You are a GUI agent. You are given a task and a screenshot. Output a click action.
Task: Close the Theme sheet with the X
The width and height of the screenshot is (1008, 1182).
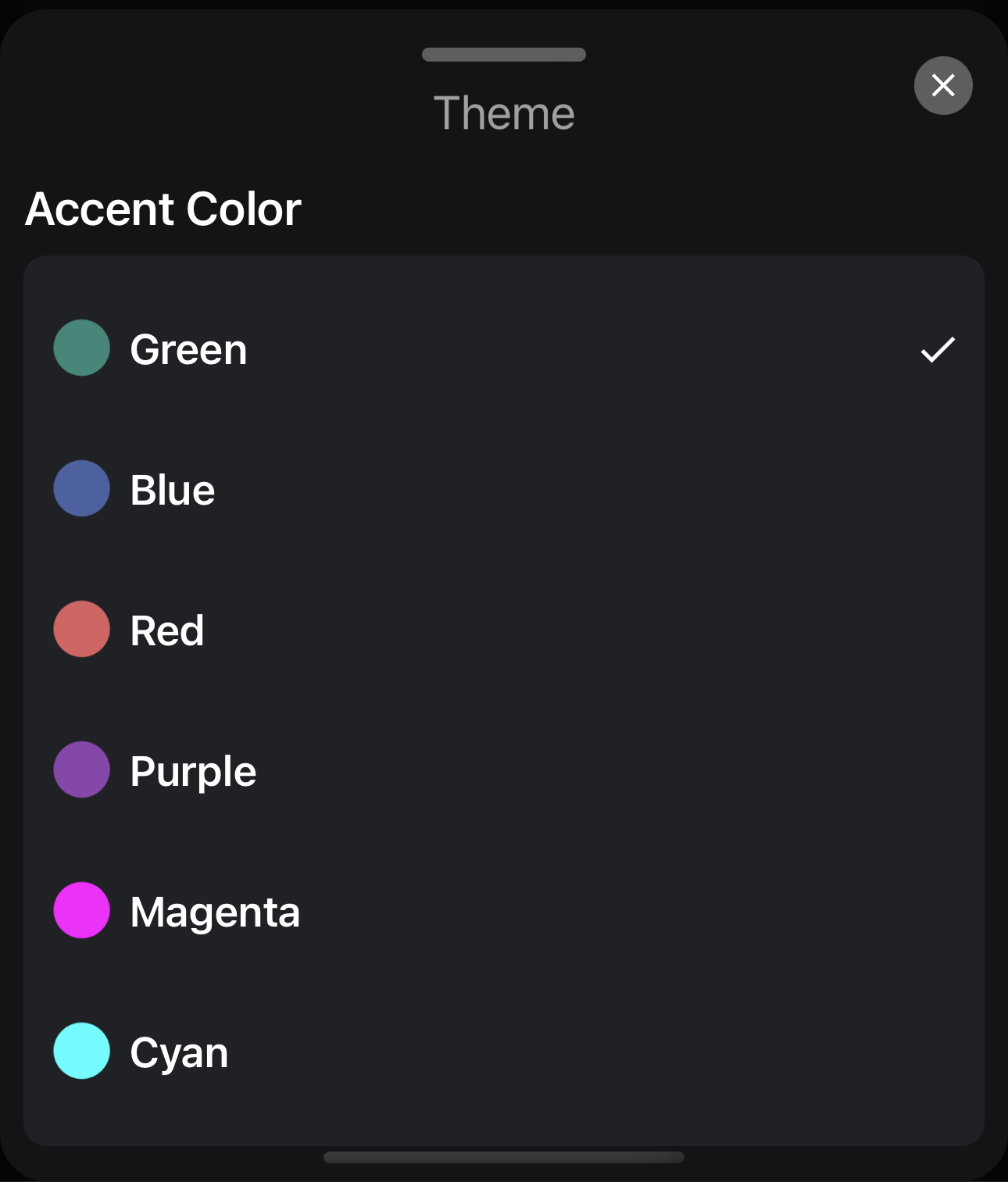pos(943,85)
